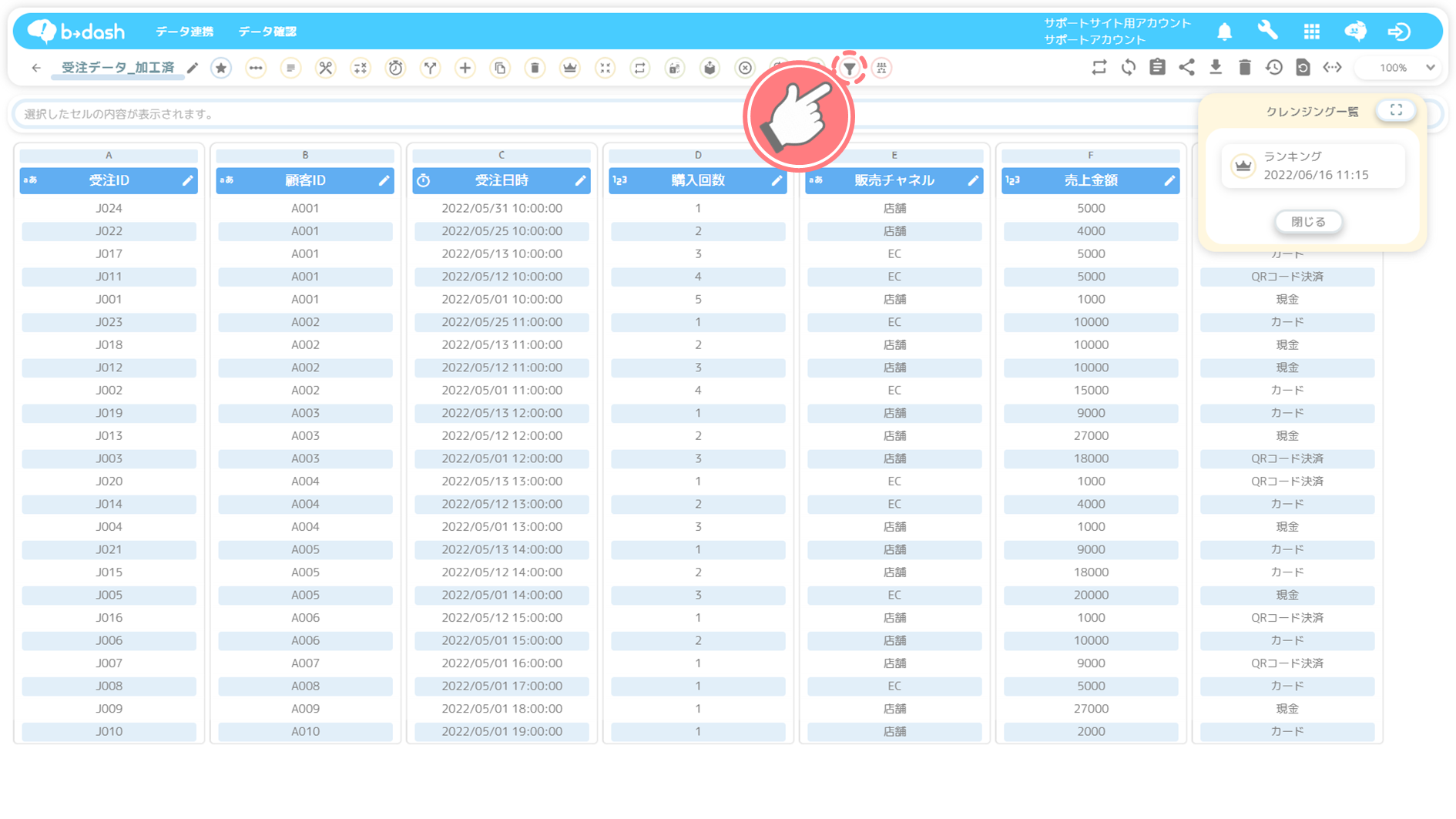Image resolution: width=1456 pixels, height=819 pixels.
Task: Open the clipboard notes icon
Action: click(x=1157, y=67)
